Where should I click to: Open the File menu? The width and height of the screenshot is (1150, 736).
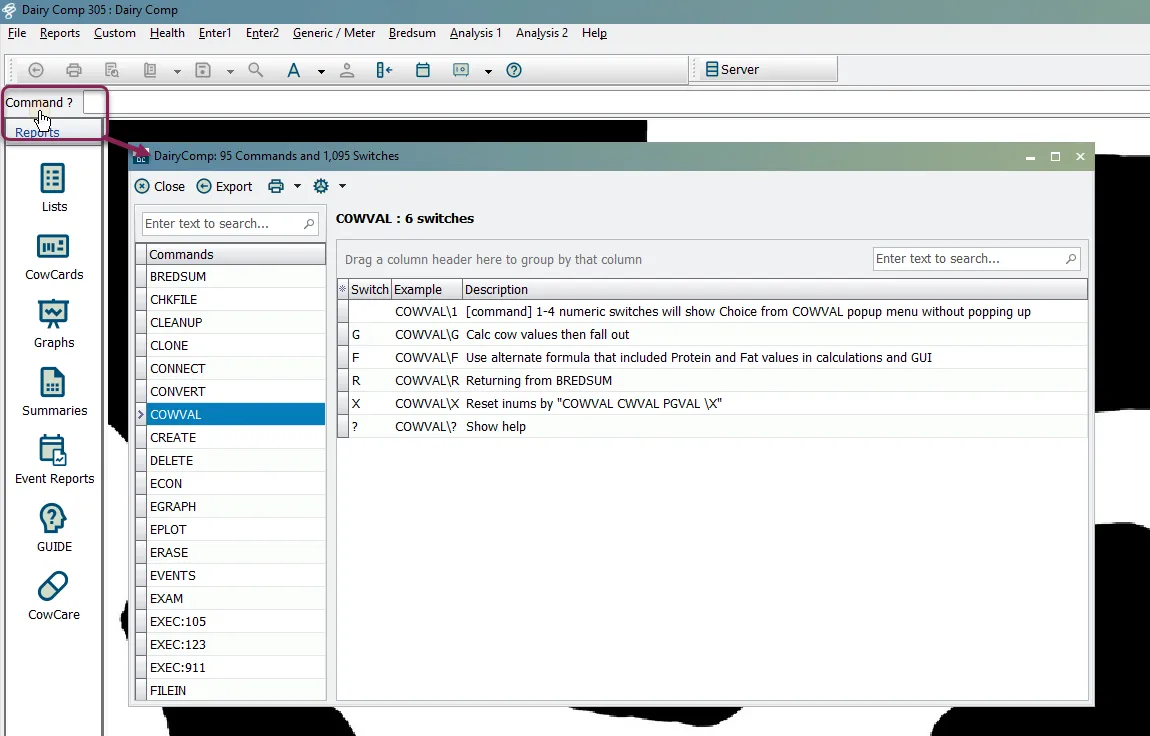coord(17,33)
